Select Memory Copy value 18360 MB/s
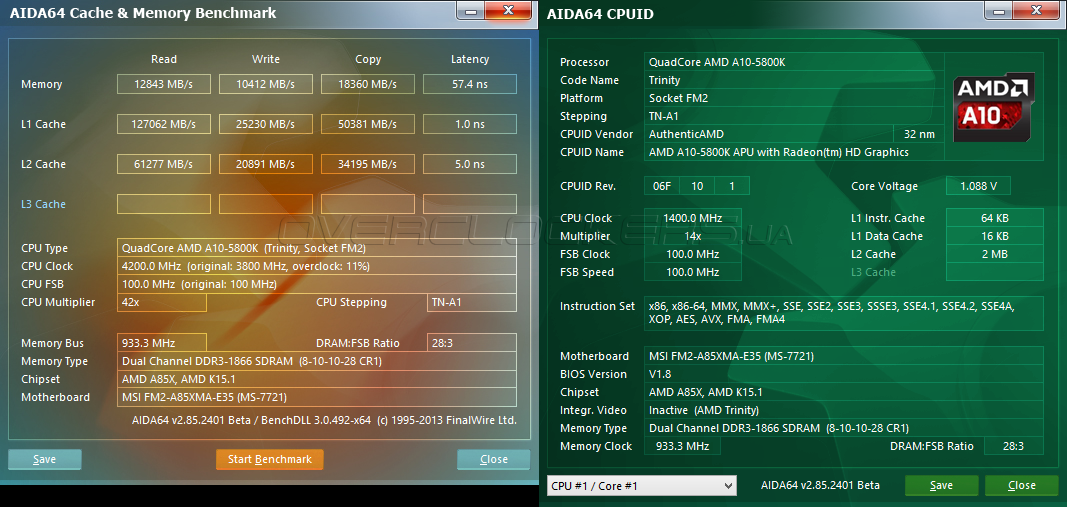 click(367, 84)
